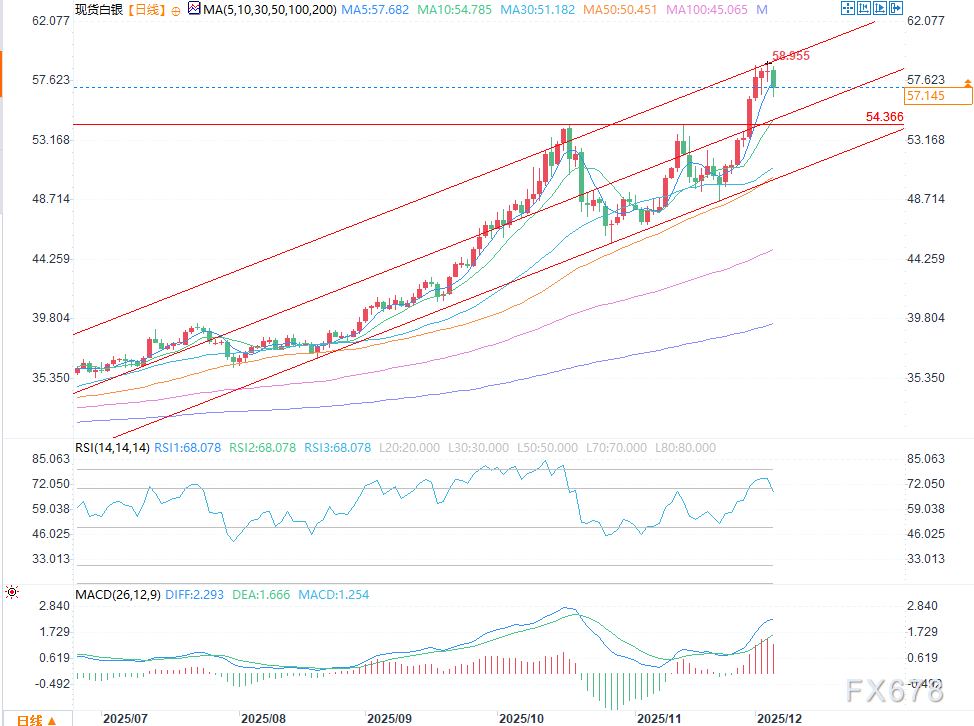
Task: Select the 57.145 current price tag
Action: tap(938, 96)
